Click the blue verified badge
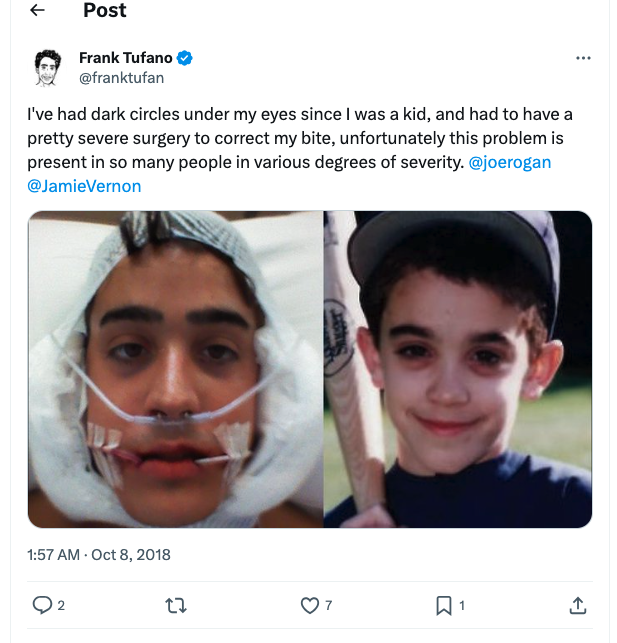The width and height of the screenshot is (617, 643). 185,58
